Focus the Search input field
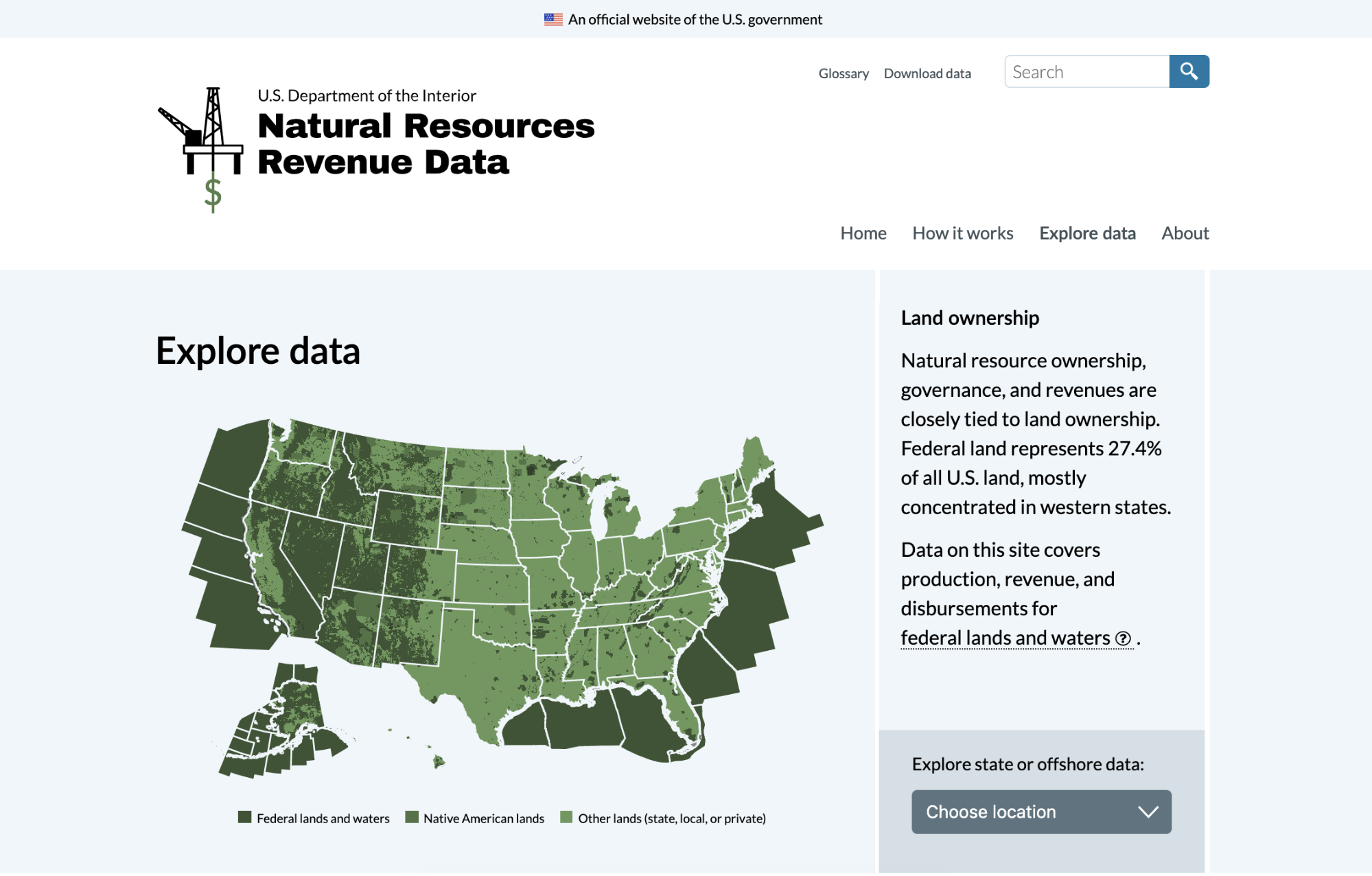The image size is (1372, 876). 1086,71
